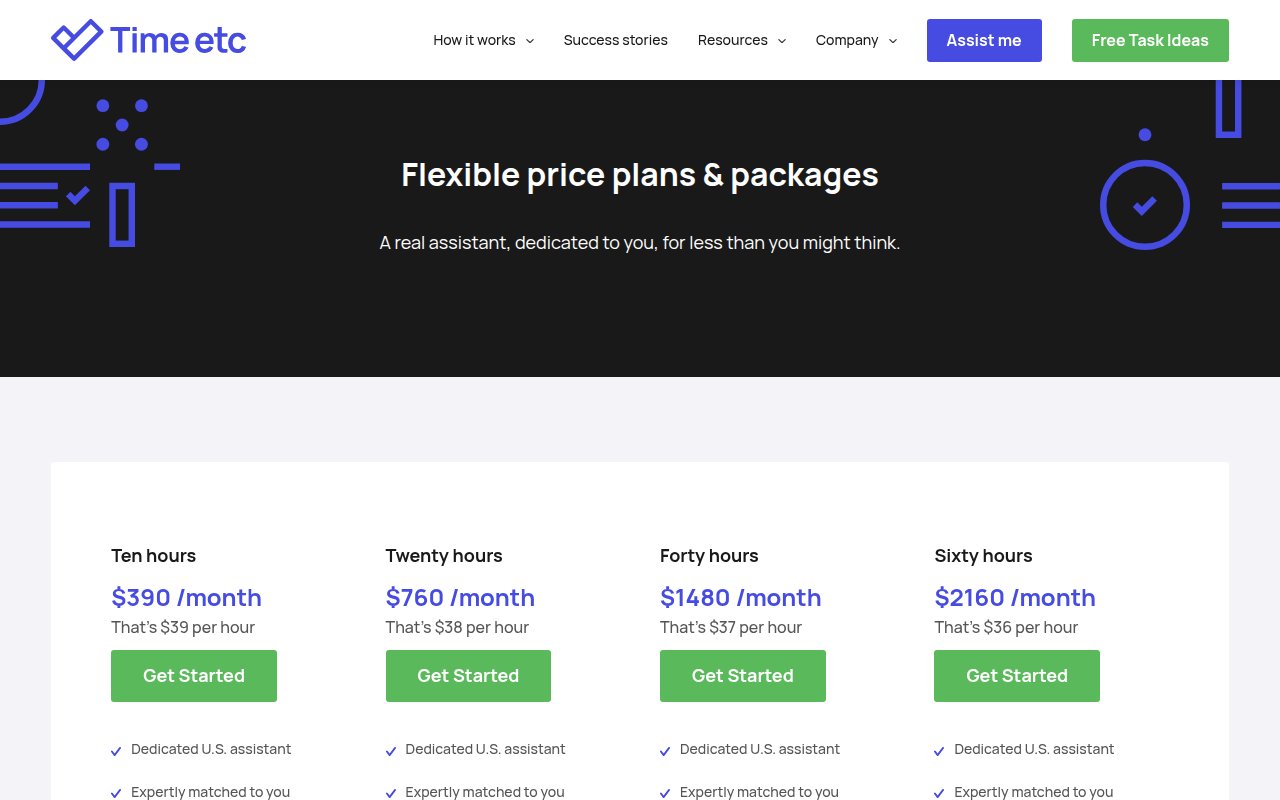Click the checkmark under the Forty hours plan
The width and height of the screenshot is (1280, 800).
pyautogui.click(x=665, y=751)
